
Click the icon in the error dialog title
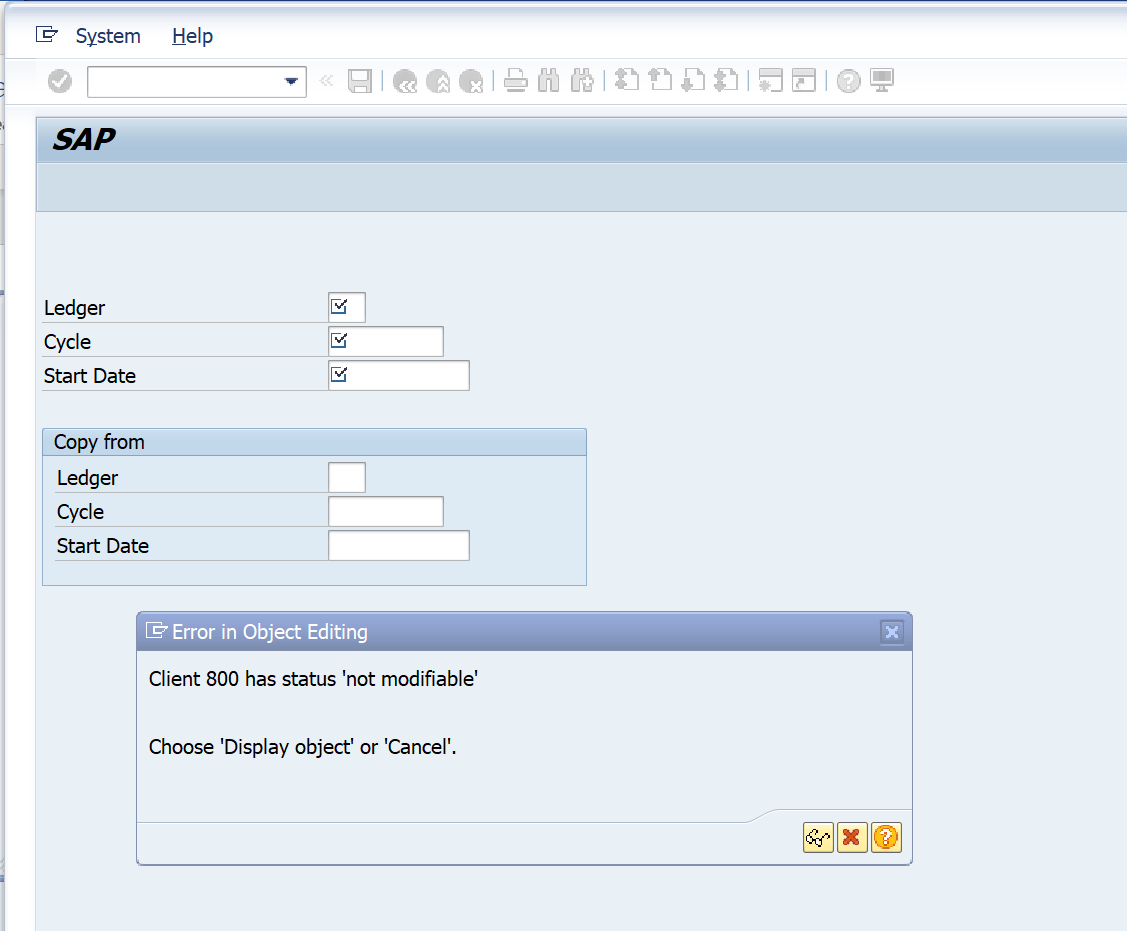(x=156, y=630)
